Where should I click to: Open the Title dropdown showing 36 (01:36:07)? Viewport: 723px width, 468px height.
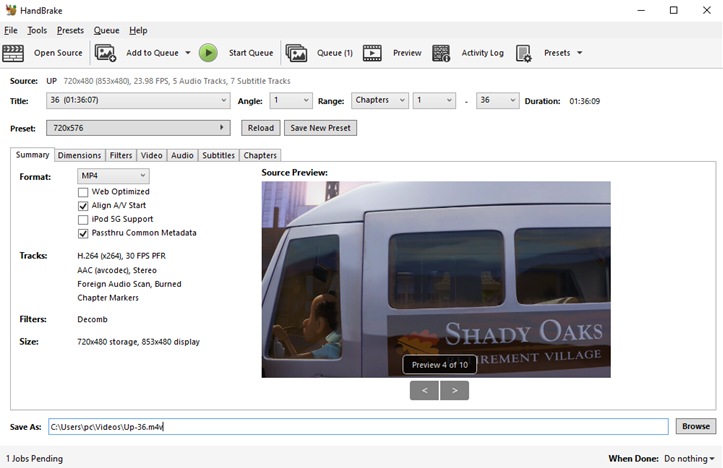(x=138, y=101)
